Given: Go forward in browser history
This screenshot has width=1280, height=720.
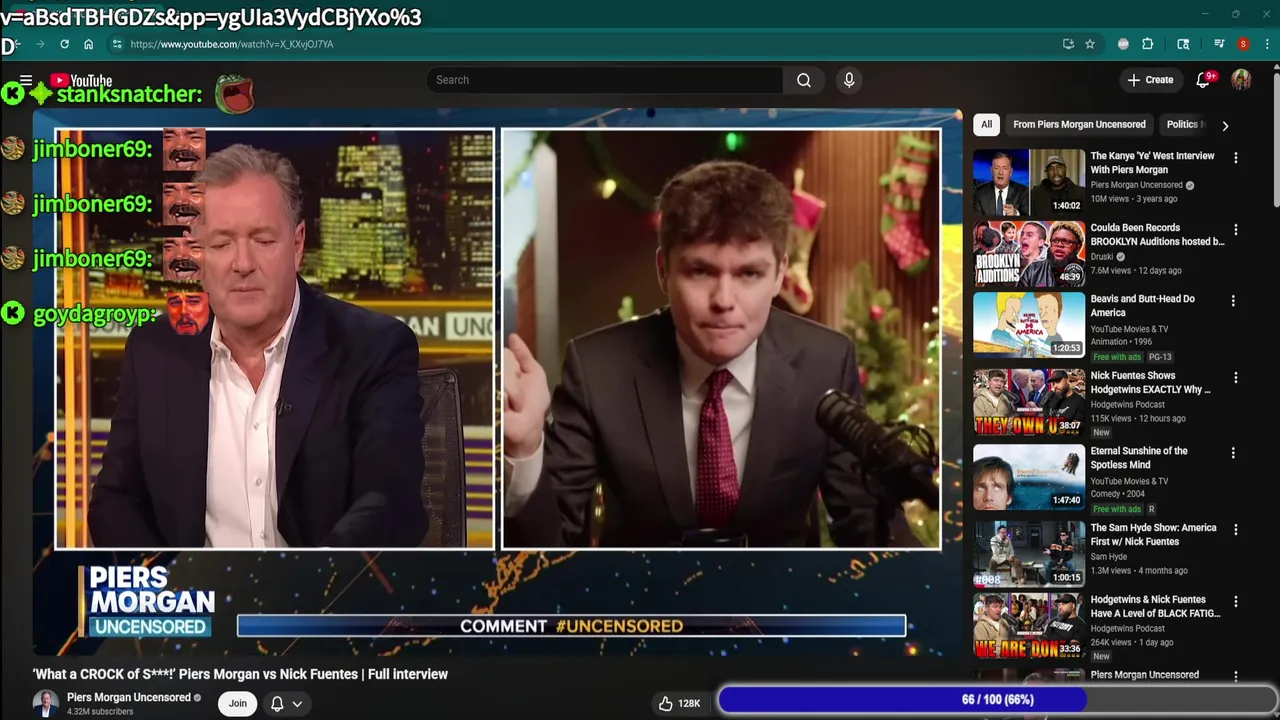Looking at the screenshot, I should pyautogui.click(x=40, y=44).
